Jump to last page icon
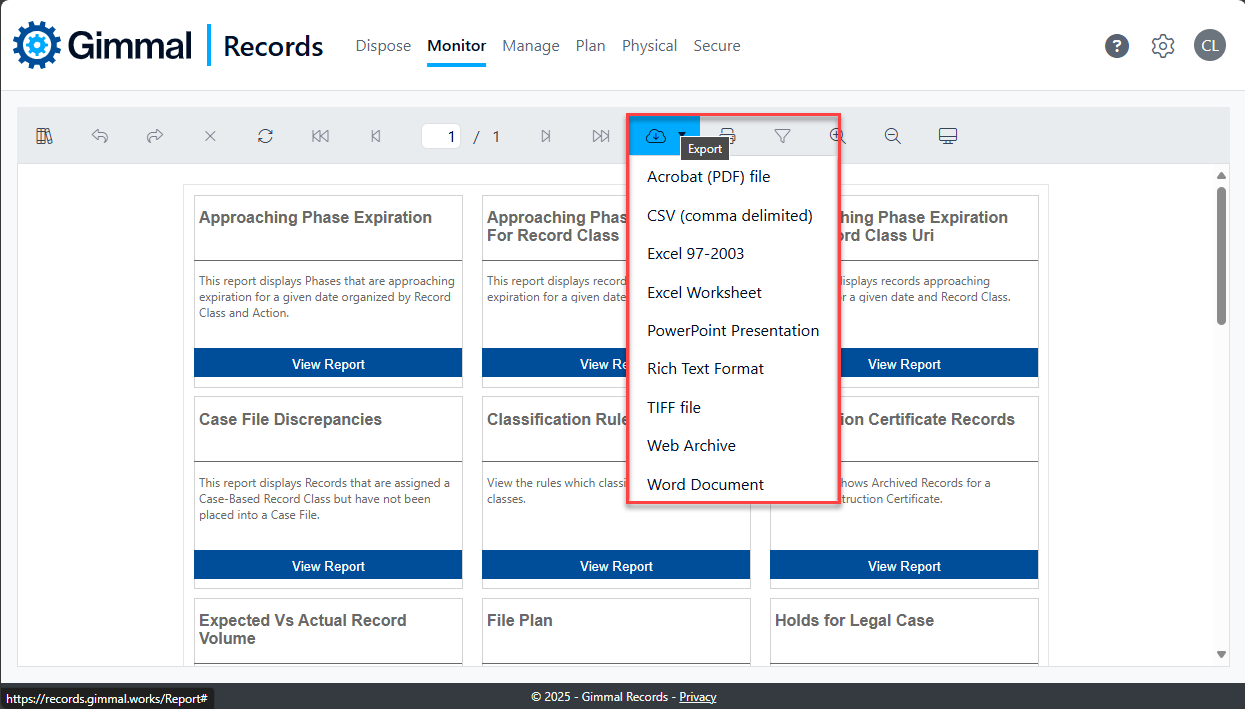The image size is (1245, 709). tap(600, 136)
